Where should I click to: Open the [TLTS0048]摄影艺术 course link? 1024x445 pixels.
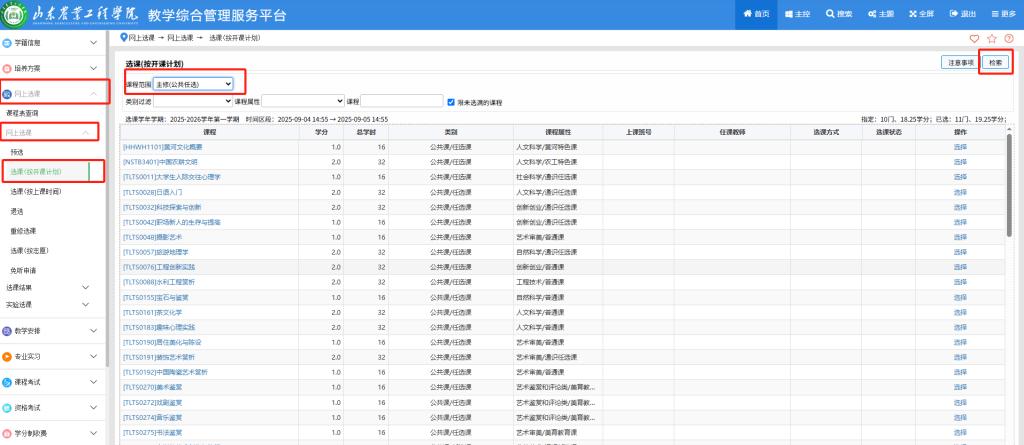click(x=152, y=237)
